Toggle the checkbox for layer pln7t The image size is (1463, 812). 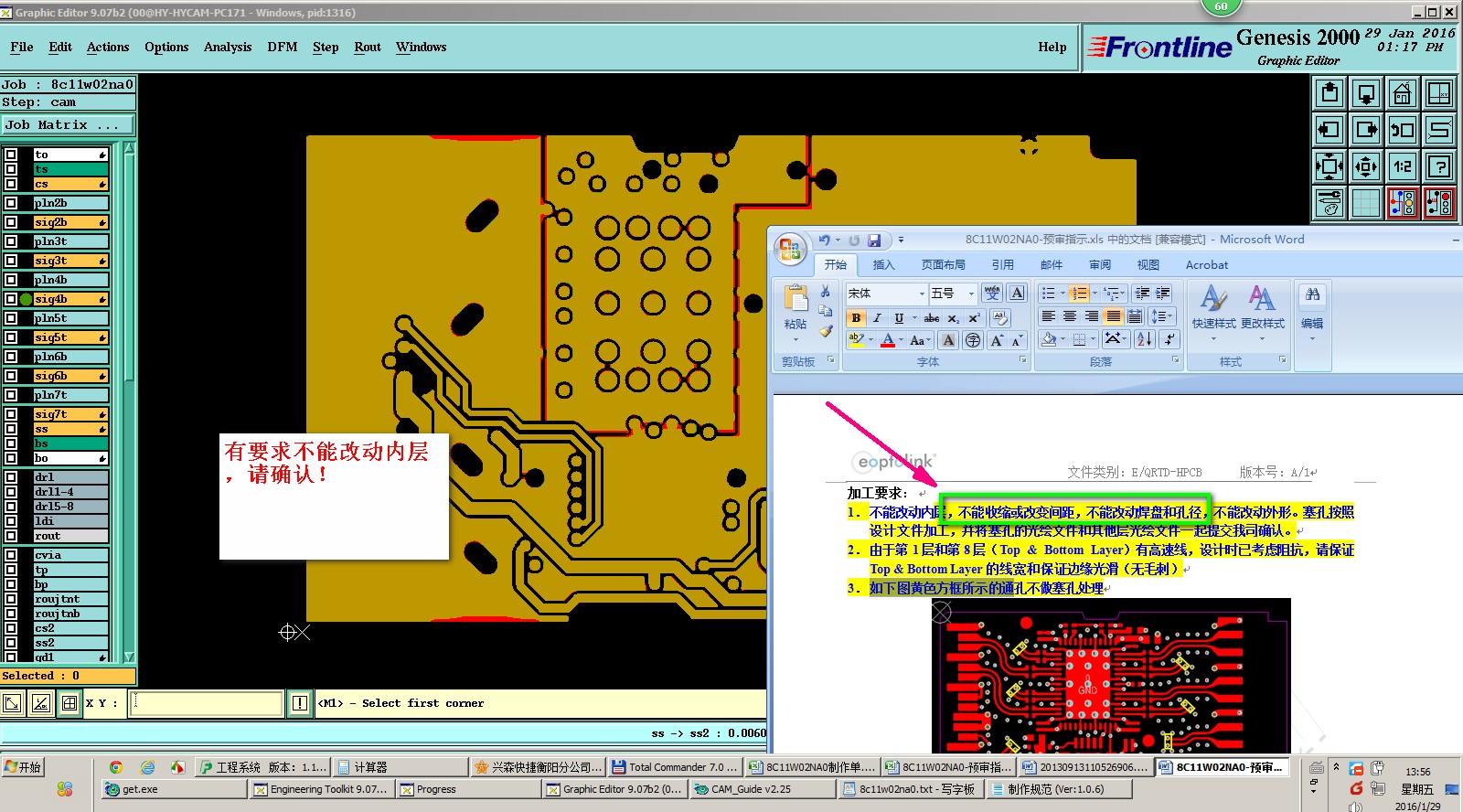[x=11, y=395]
